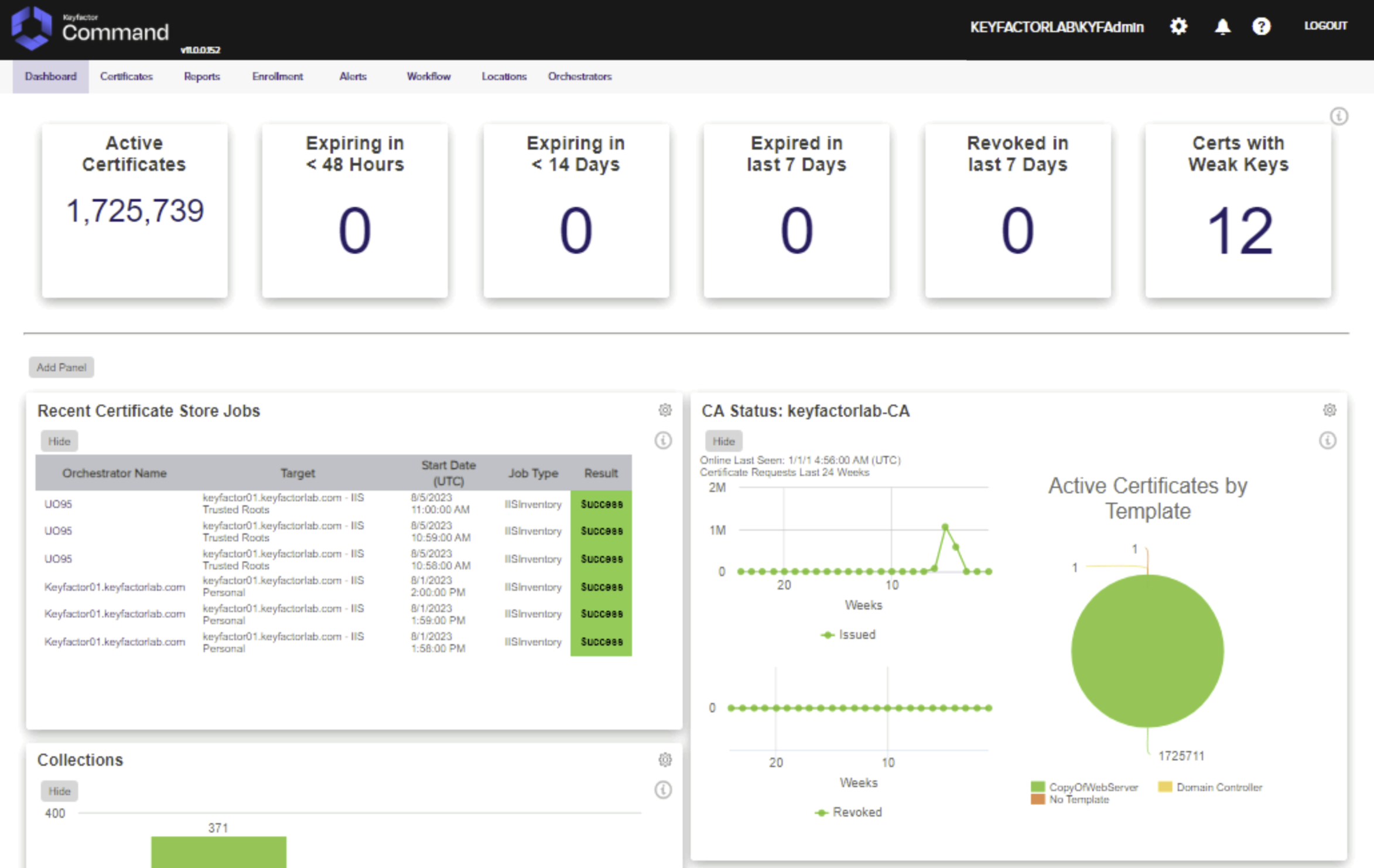The width and height of the screenshot is (1374, 868).
Task: Open Recent Certificate Store Jobs panel settings gear
Action: pyautogui.click(x=665, y=410)
